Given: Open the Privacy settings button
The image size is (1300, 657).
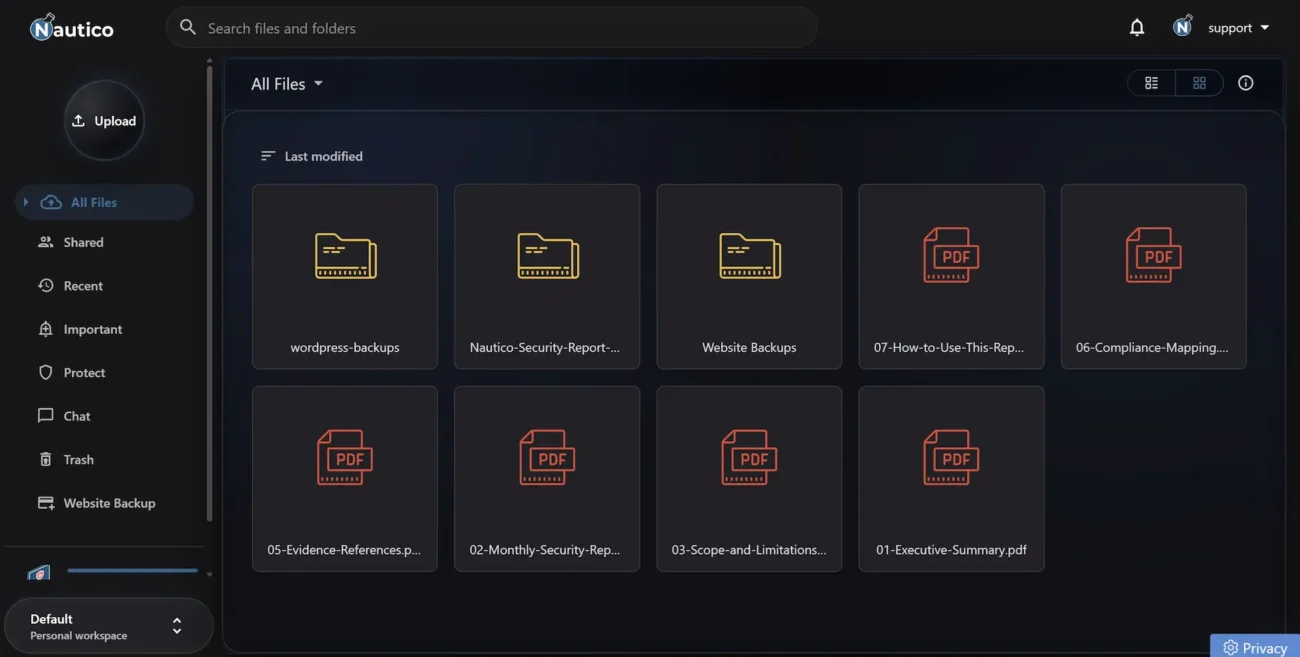Looking at the screenshot, I should (1255, 647).
